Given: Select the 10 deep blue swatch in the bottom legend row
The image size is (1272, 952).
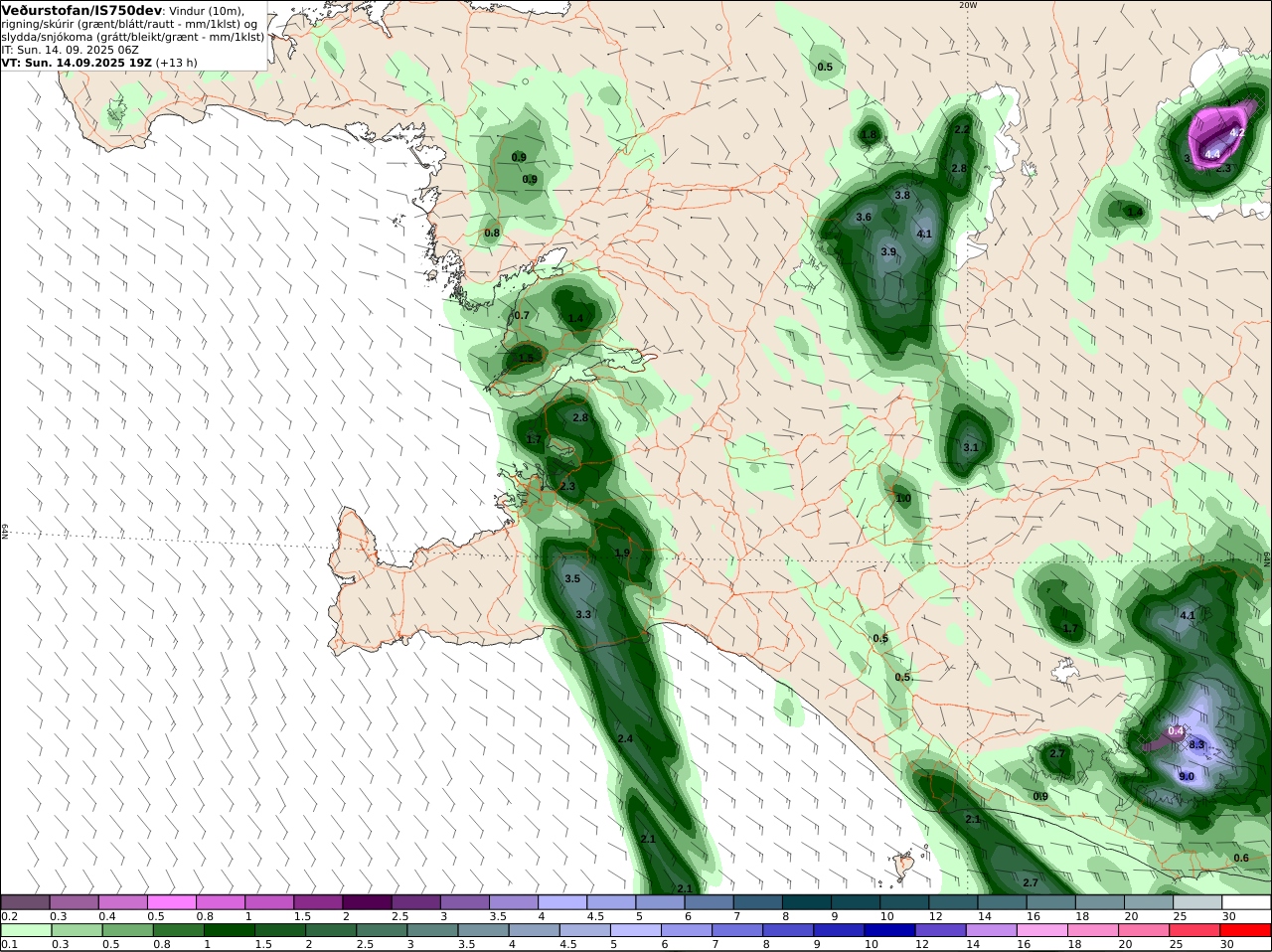Looking at the screenshot, I should (890, 930).
